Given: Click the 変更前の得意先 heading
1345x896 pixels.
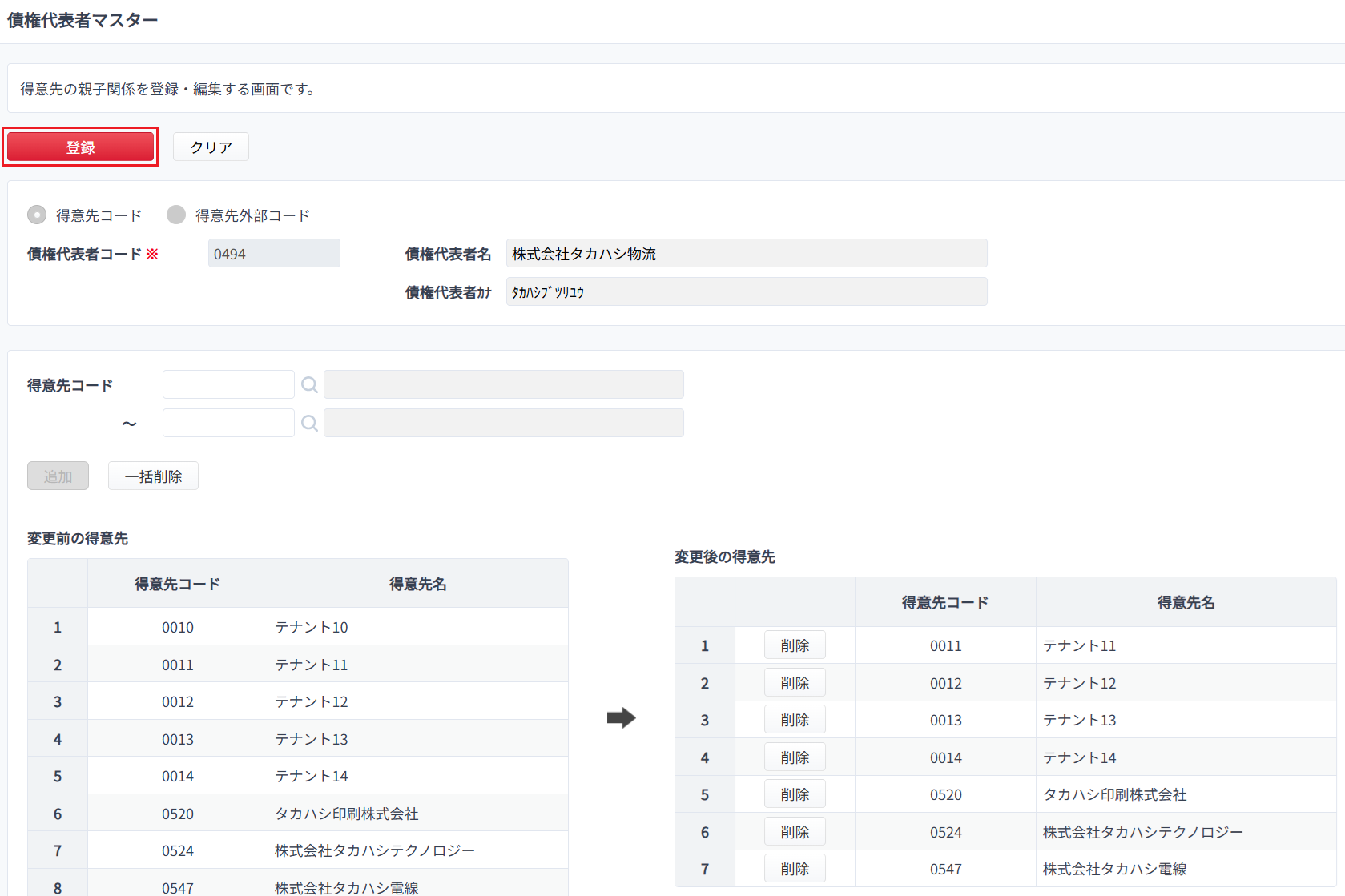Looking at the screenshot, I should pos(78,538).
